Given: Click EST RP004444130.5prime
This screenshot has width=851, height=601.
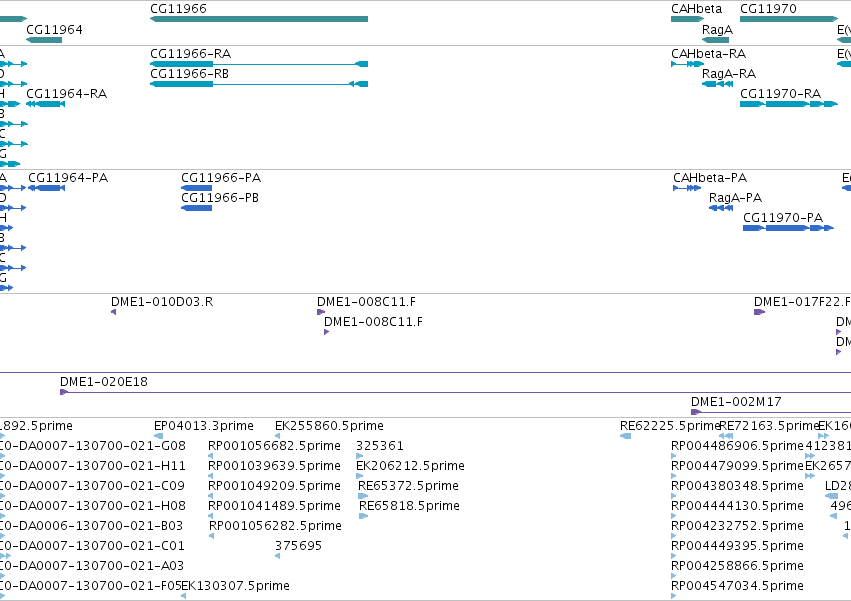Looking at the screenshot, I should tap(674, 516).
